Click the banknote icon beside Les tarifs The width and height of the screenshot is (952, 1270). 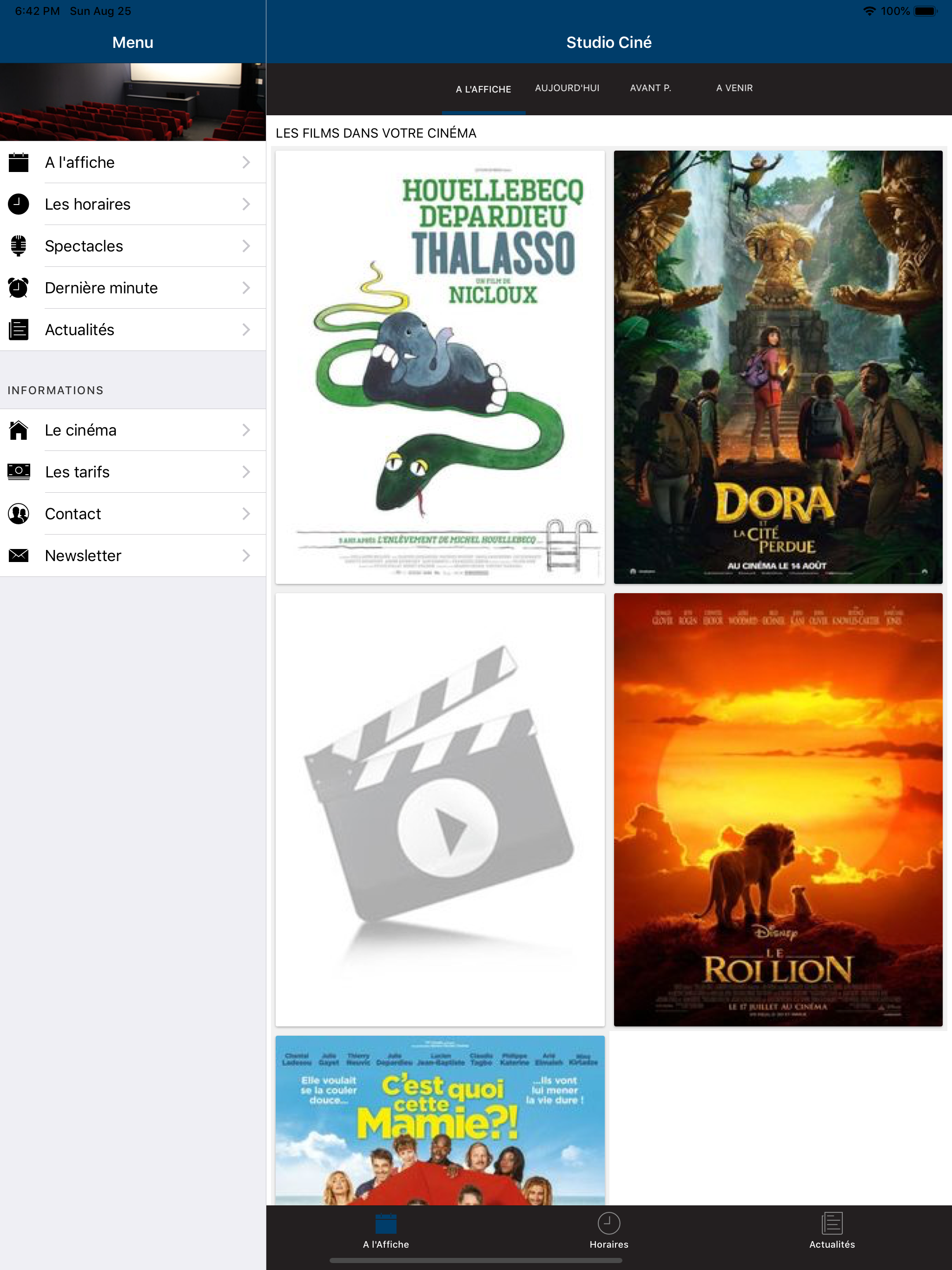pos(19,472)
